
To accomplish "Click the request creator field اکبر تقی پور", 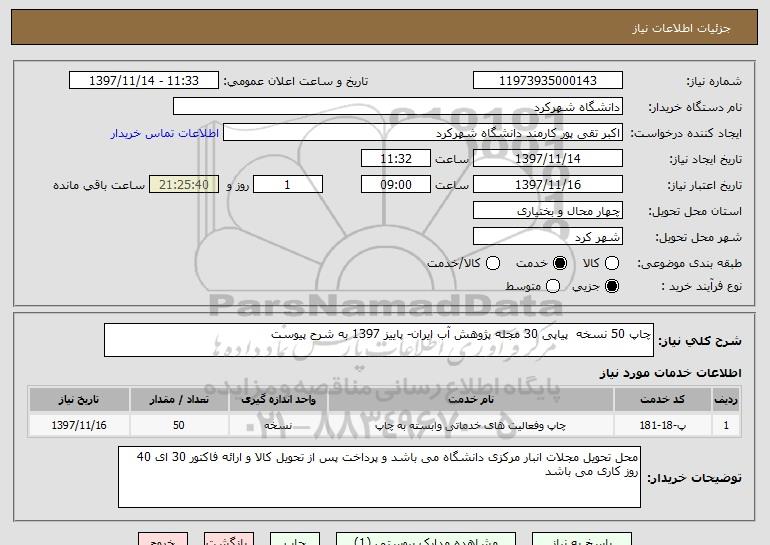I will click(x=423, y=133).
